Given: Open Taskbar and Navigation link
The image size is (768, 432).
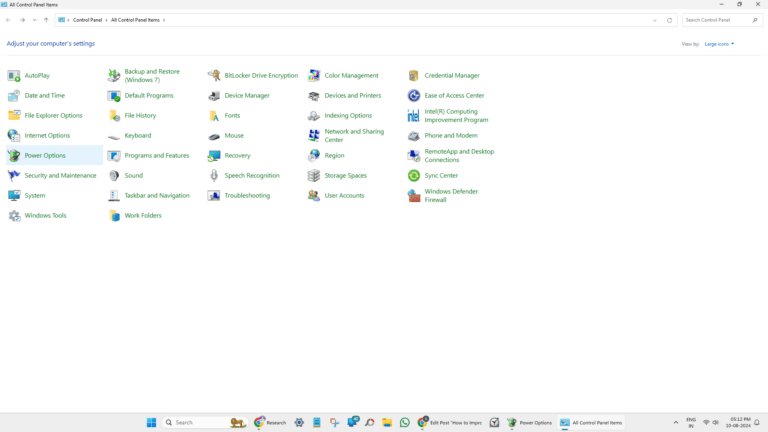Looking at the screenshot, I should (157, 195).
